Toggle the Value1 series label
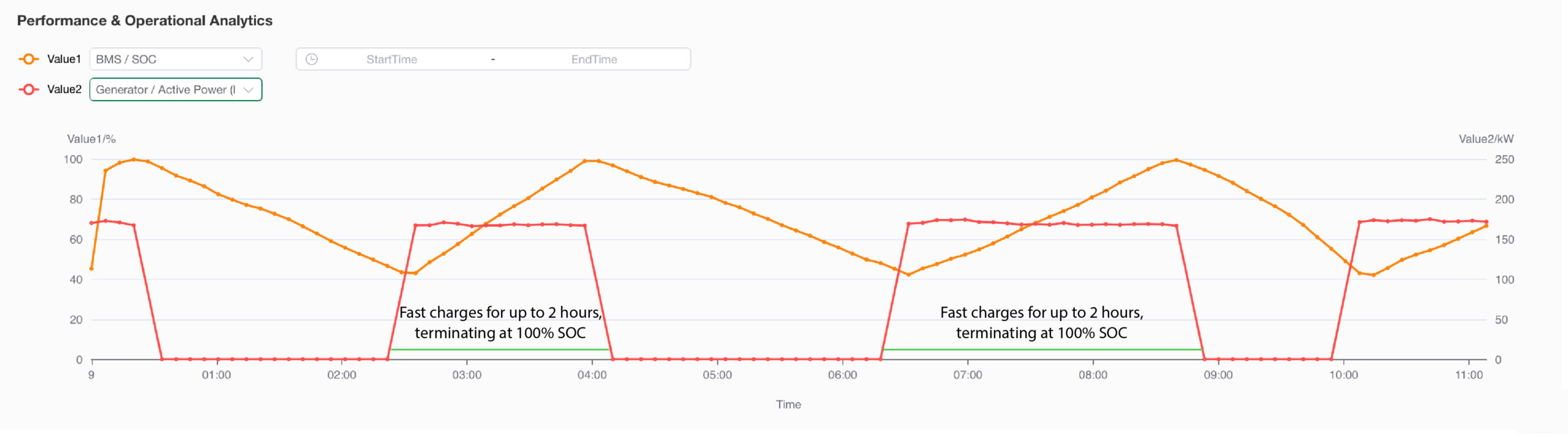The width and height of the screenshot is (1568, 437). coord(64,59)
